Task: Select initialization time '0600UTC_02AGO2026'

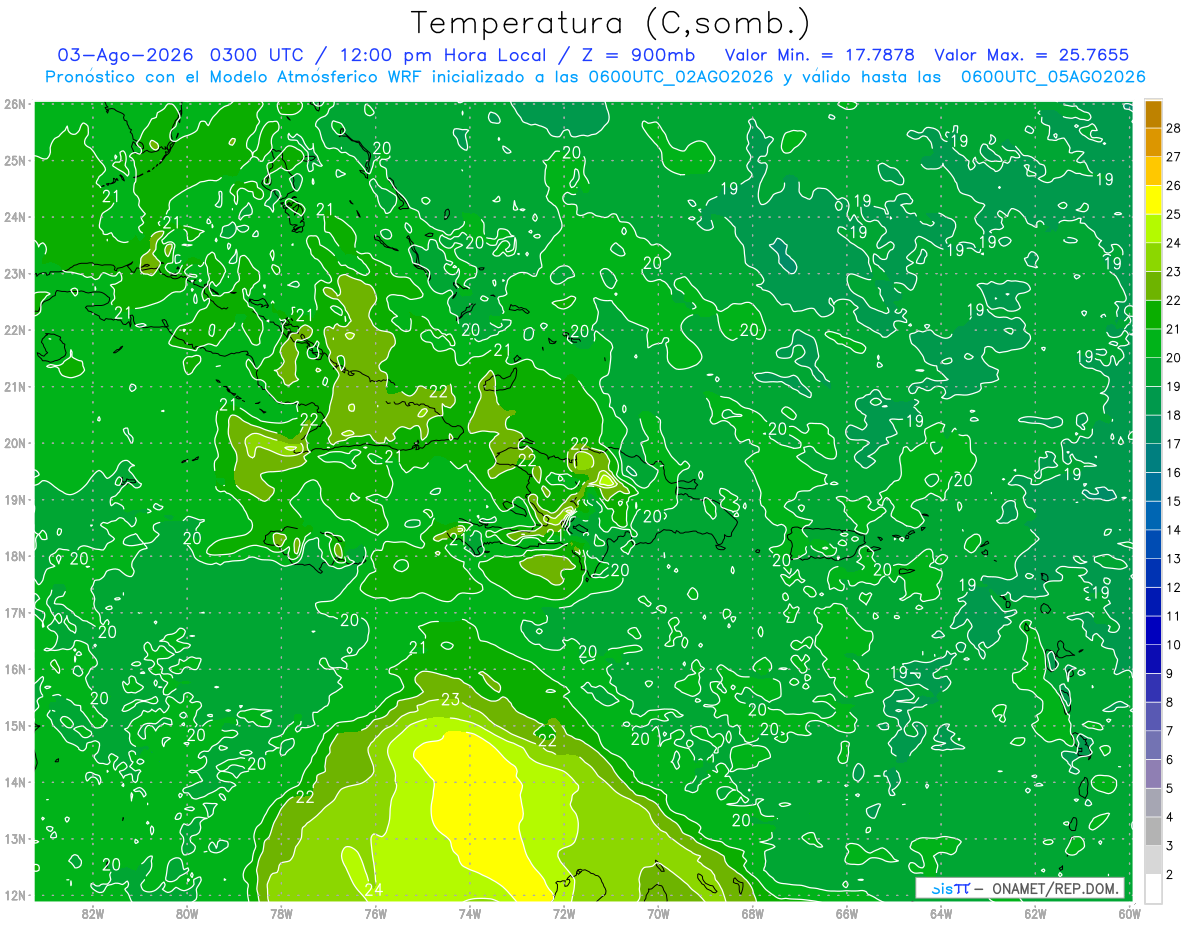Action: [681, 77]
